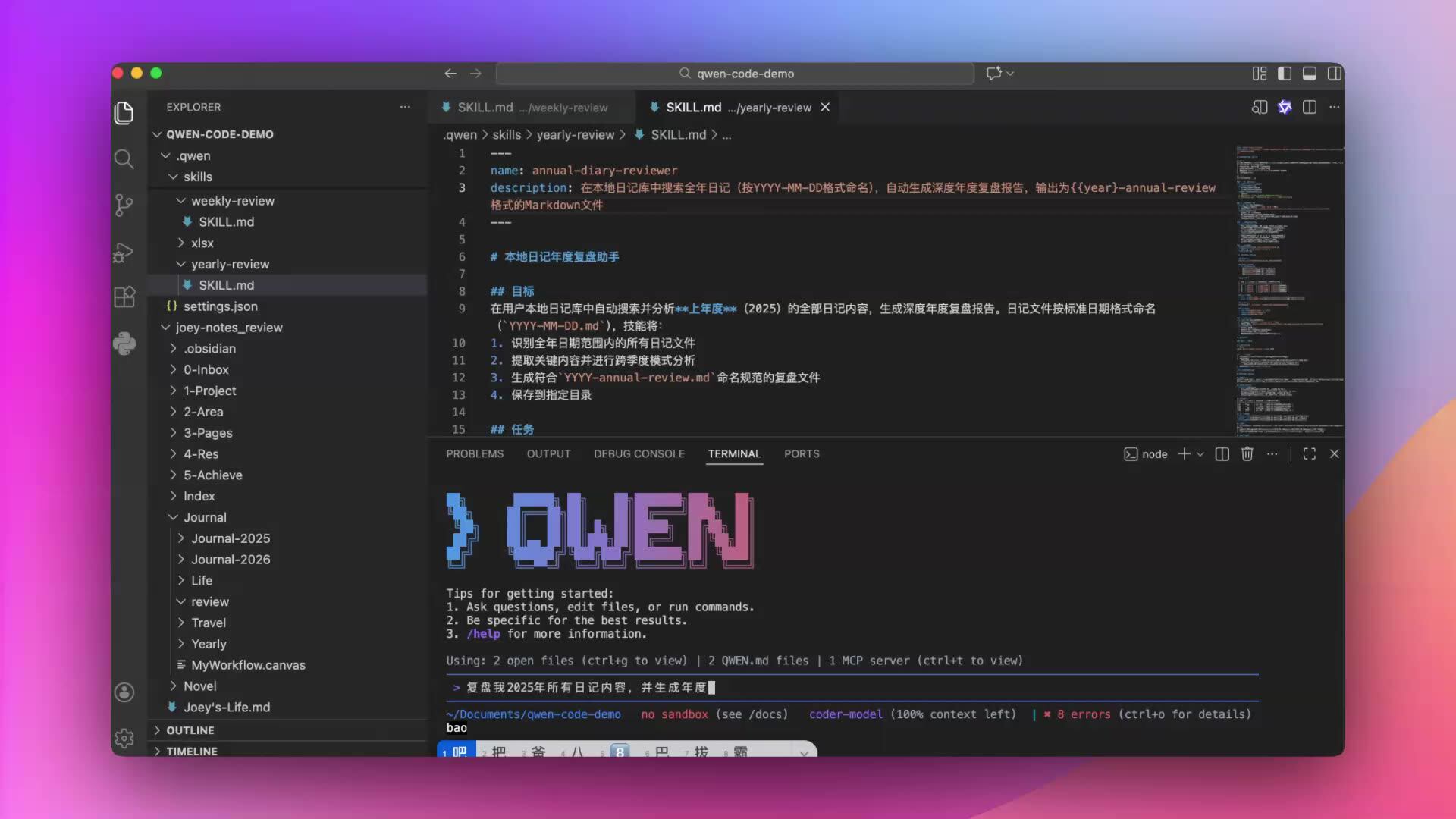Open the Python sidebar icon
The height and width of the screenshot is (819, 1456).
[x=124, y=344]
